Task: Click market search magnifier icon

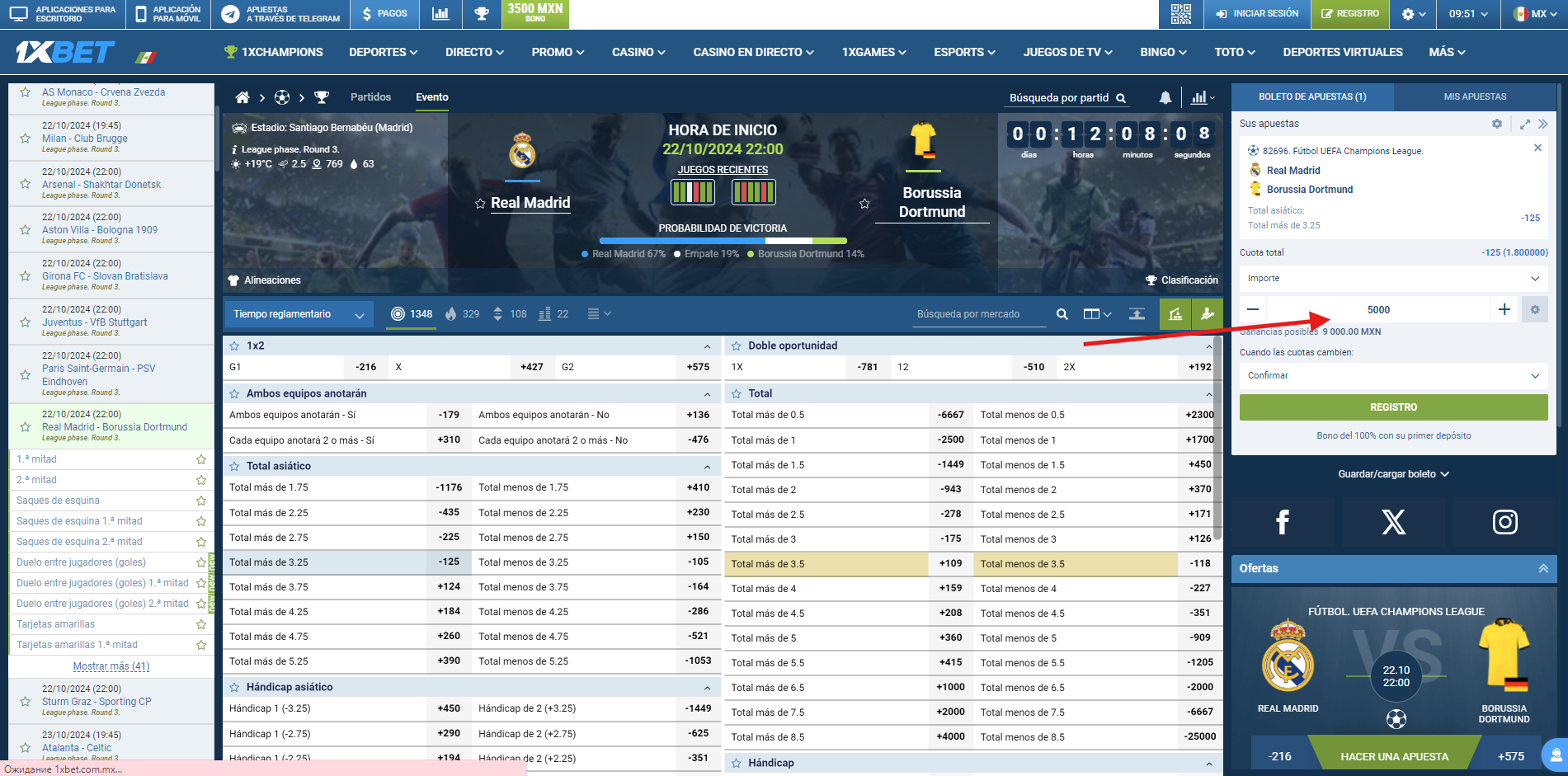Action: tap(1062, 314)
